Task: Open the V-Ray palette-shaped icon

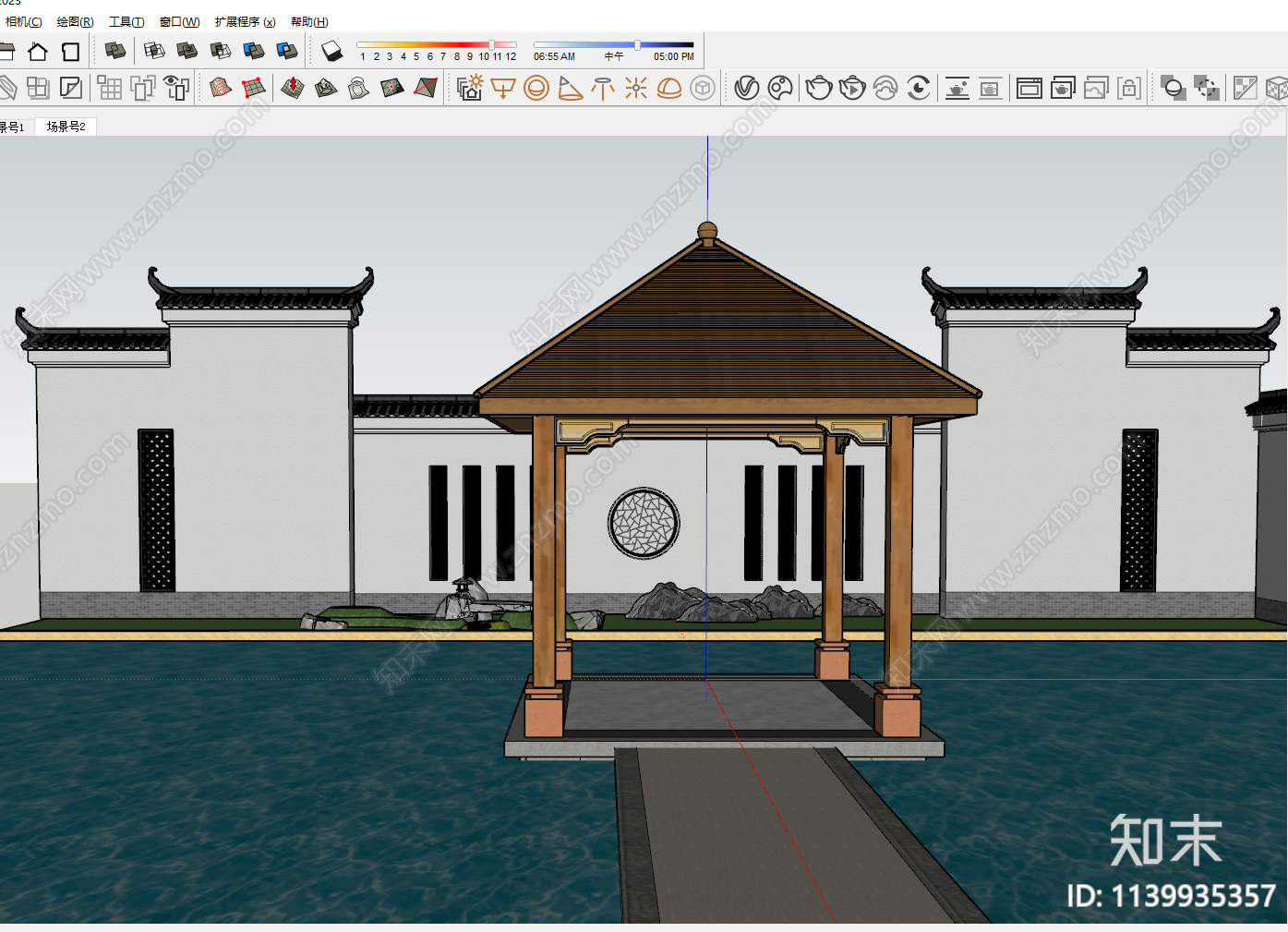Action: (x=780, y=88)
